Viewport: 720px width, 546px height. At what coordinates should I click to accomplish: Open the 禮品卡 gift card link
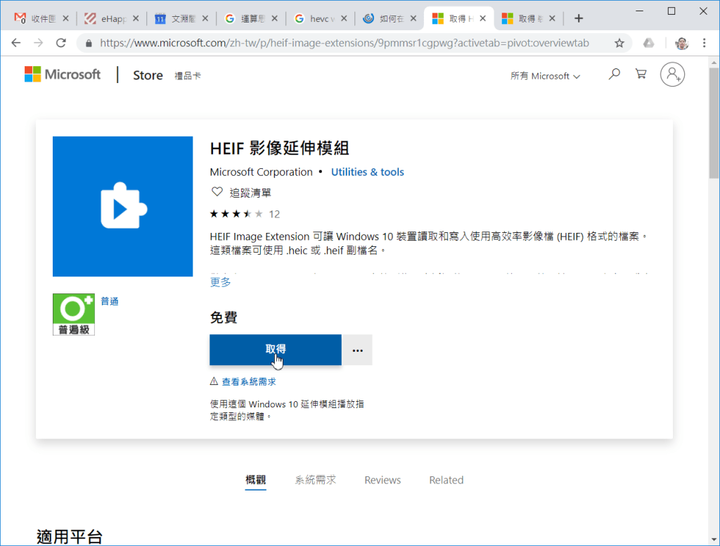(x=187, y=76)
